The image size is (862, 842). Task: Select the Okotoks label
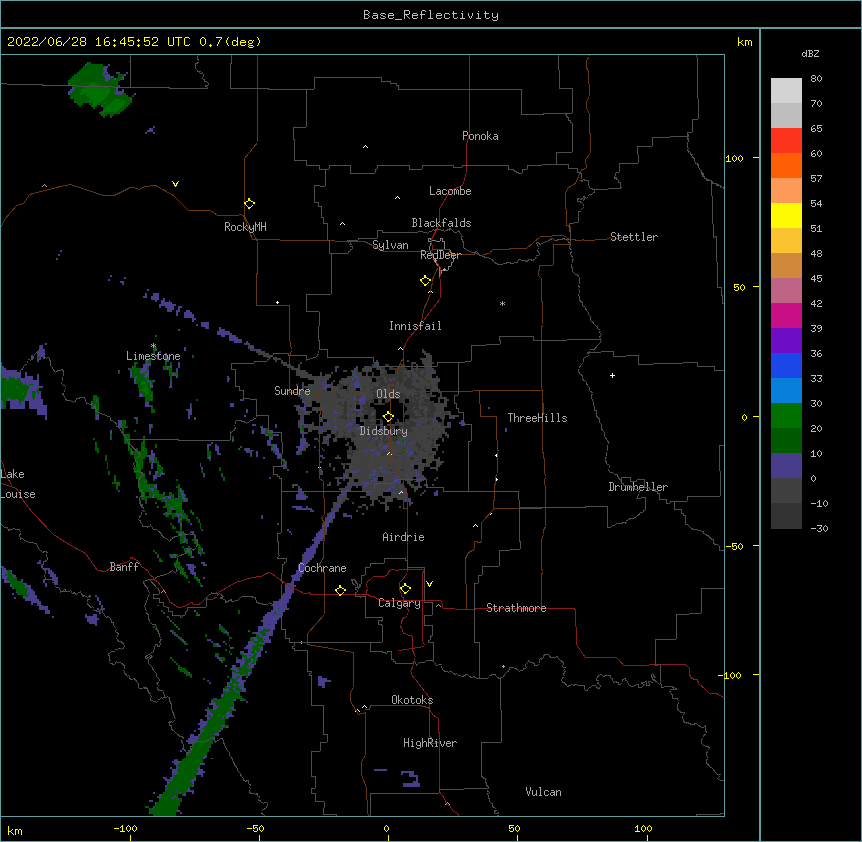pyautogui.click(x=412, y=700)
